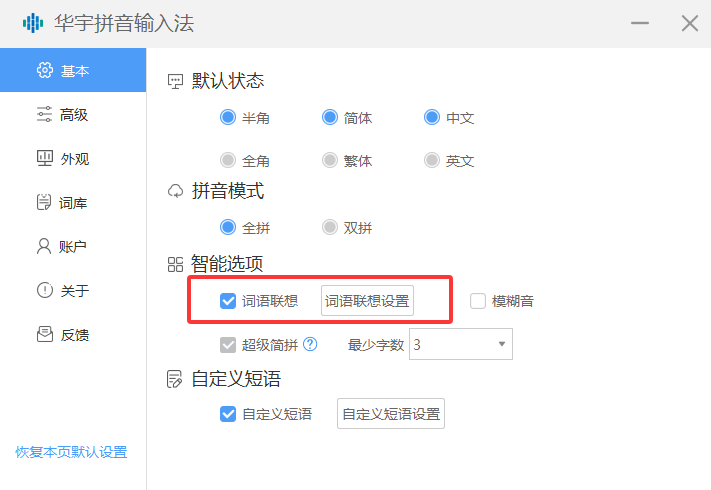The width and height of the screenshot is (711, 490).
Task: Switch to the 高级 tab
Action: (73, 115)
